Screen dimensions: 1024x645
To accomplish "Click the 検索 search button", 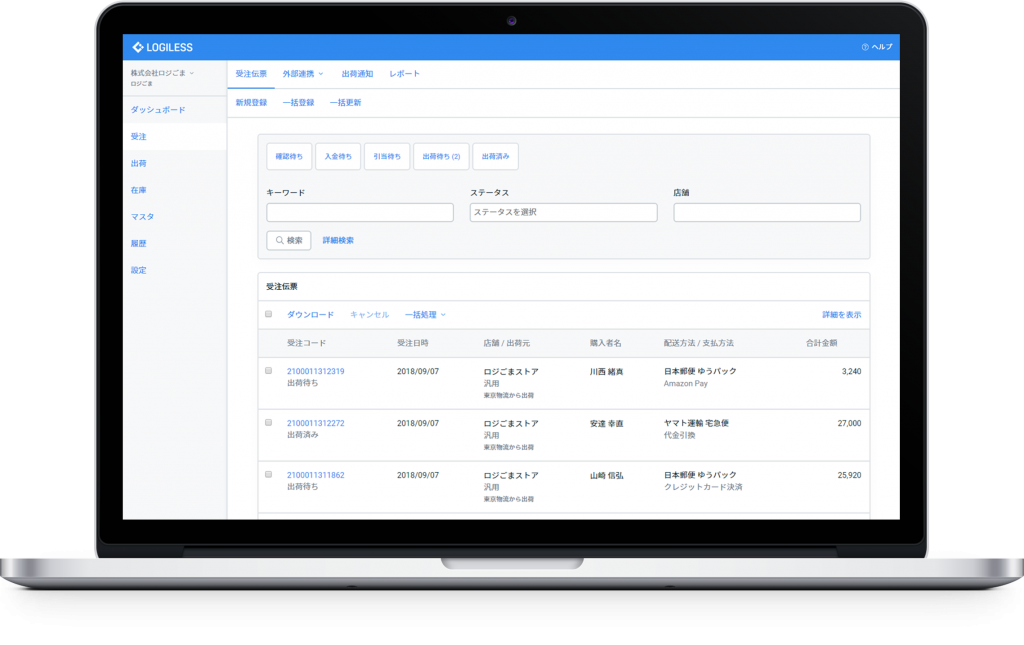I will point(289,240).
